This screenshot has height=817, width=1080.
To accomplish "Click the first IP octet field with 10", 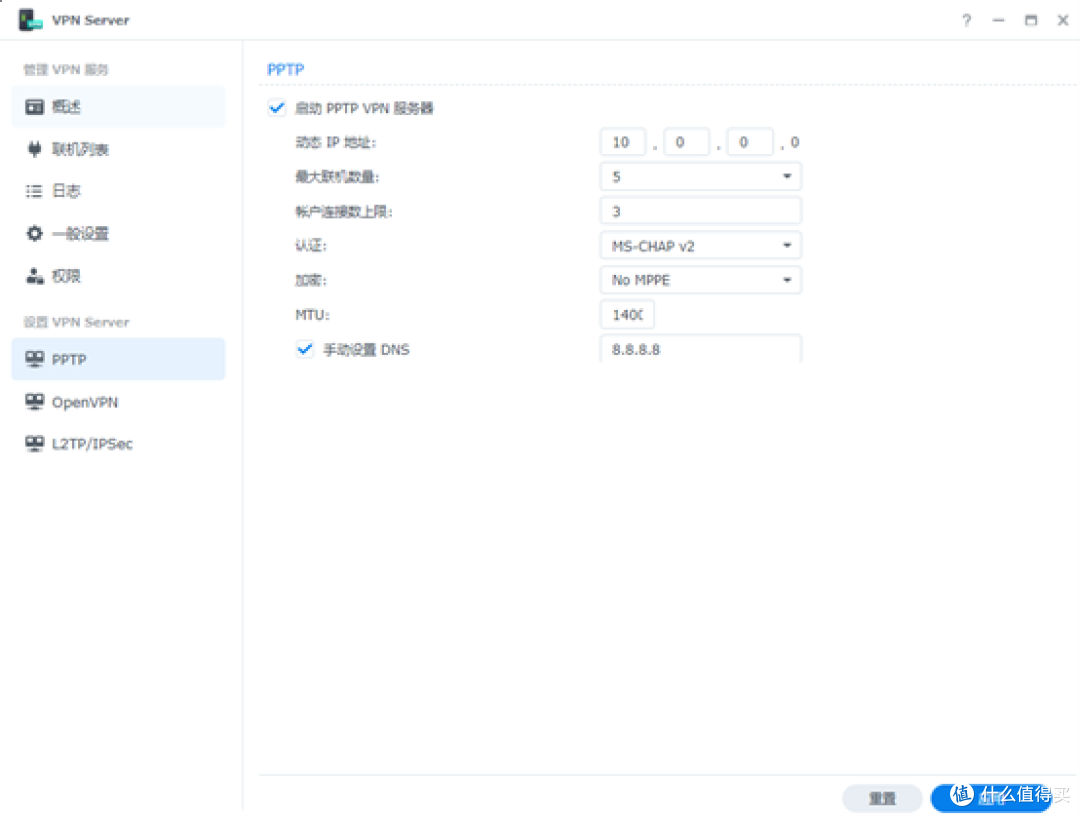I will (x=623, y=143).
